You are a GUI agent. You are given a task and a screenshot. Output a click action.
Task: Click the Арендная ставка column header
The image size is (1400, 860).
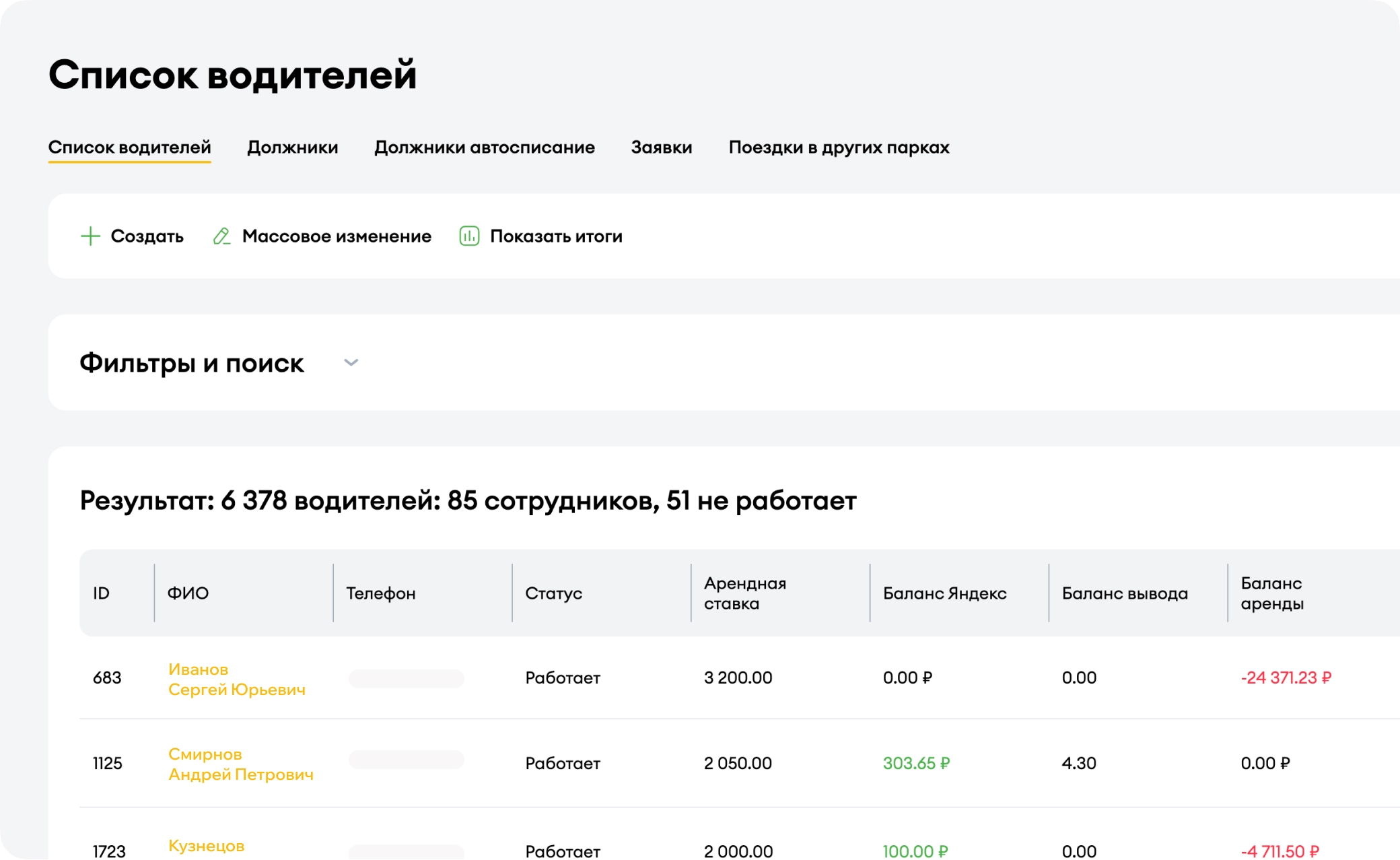[744, 593]
